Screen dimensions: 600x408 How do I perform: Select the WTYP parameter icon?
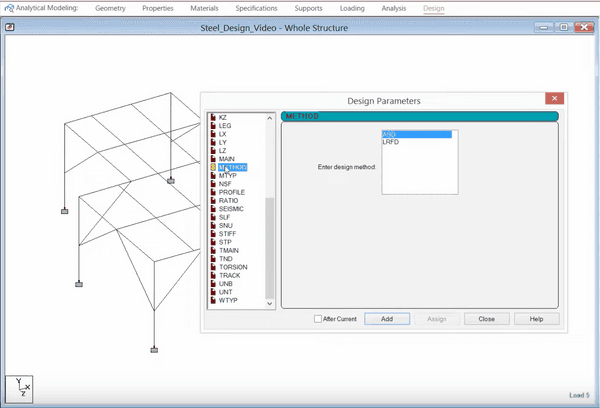213,300
